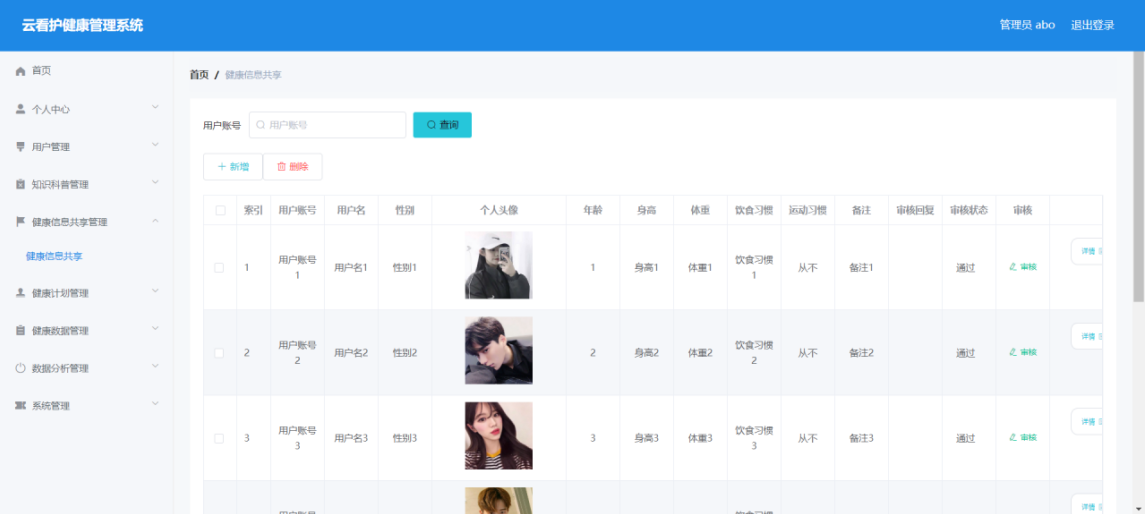The height and width of the screenshot is (514, 1146).
Task: Tick the checkbox for row 用户名3
Action: [219, 439]
